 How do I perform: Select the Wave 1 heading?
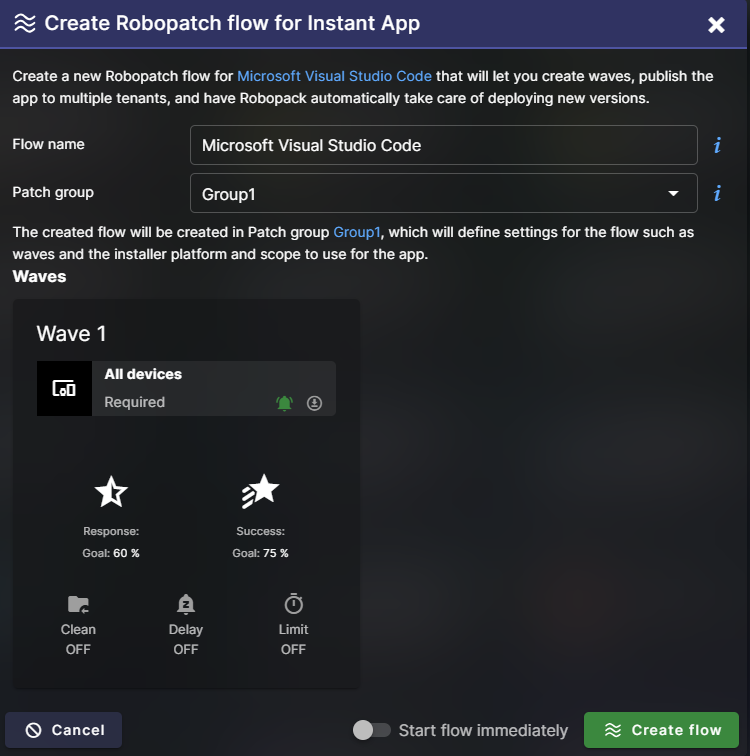(x=71, y=334)
